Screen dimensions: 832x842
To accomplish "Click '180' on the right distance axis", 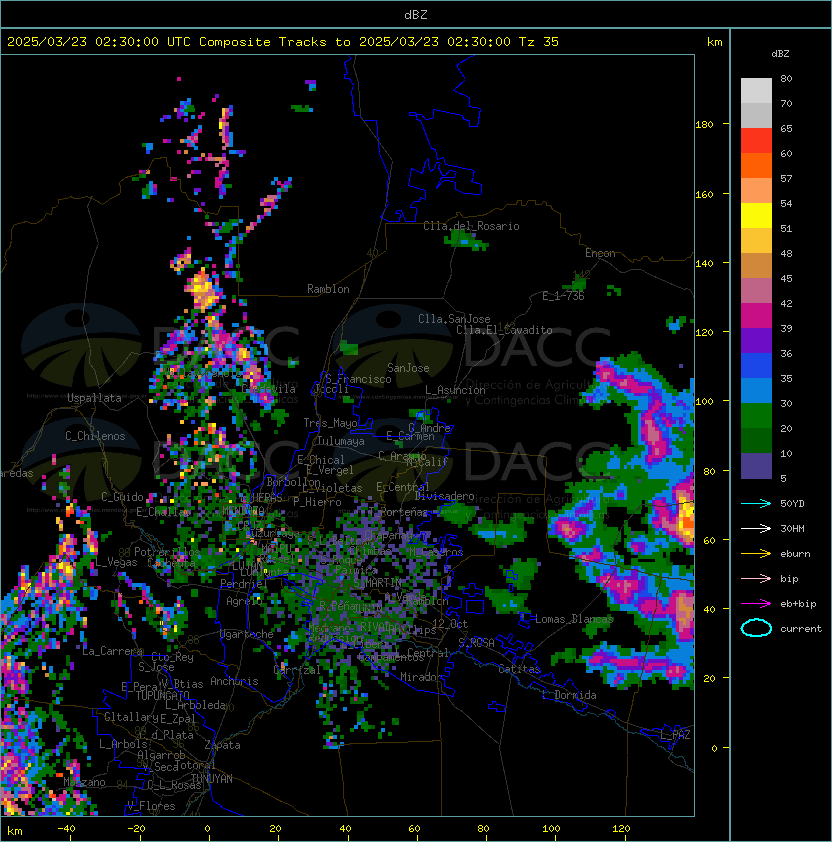I will [704, 125].
